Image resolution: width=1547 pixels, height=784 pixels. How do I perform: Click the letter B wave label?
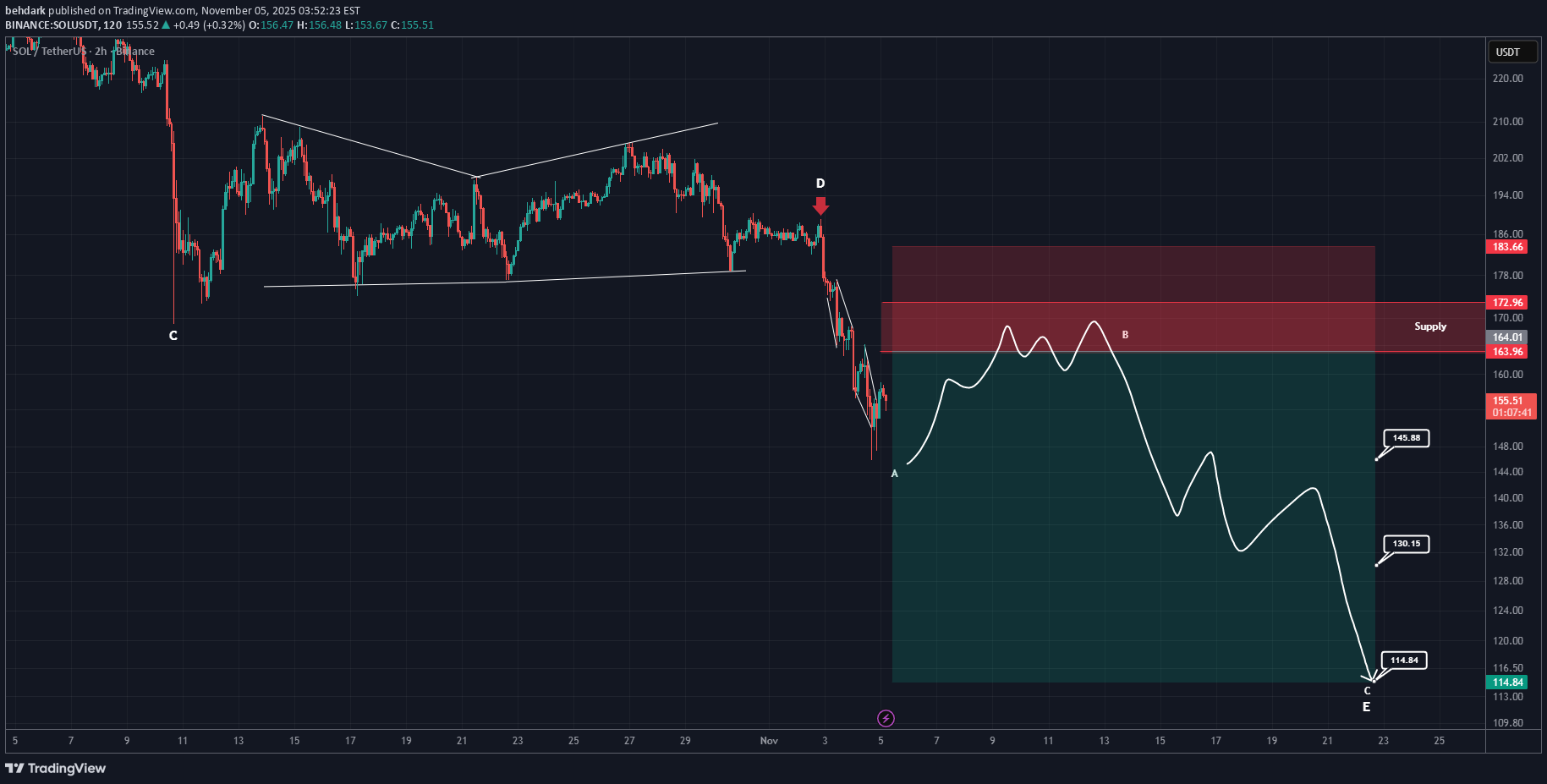(1125, 335)
